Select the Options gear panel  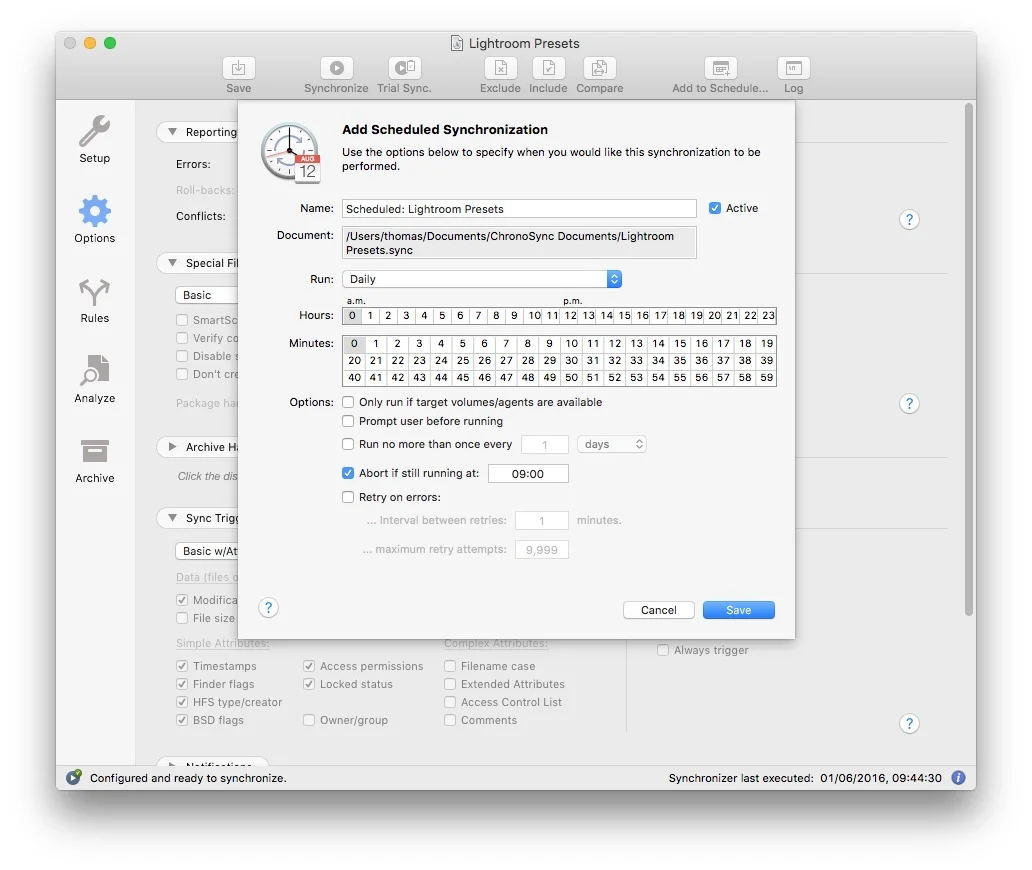95,219
